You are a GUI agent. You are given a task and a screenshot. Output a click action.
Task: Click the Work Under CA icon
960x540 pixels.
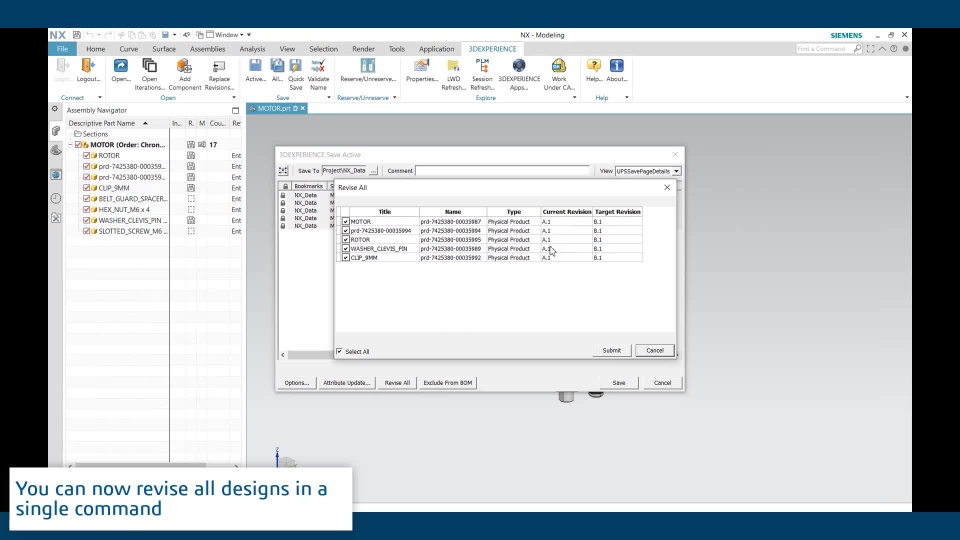(558, 66)
